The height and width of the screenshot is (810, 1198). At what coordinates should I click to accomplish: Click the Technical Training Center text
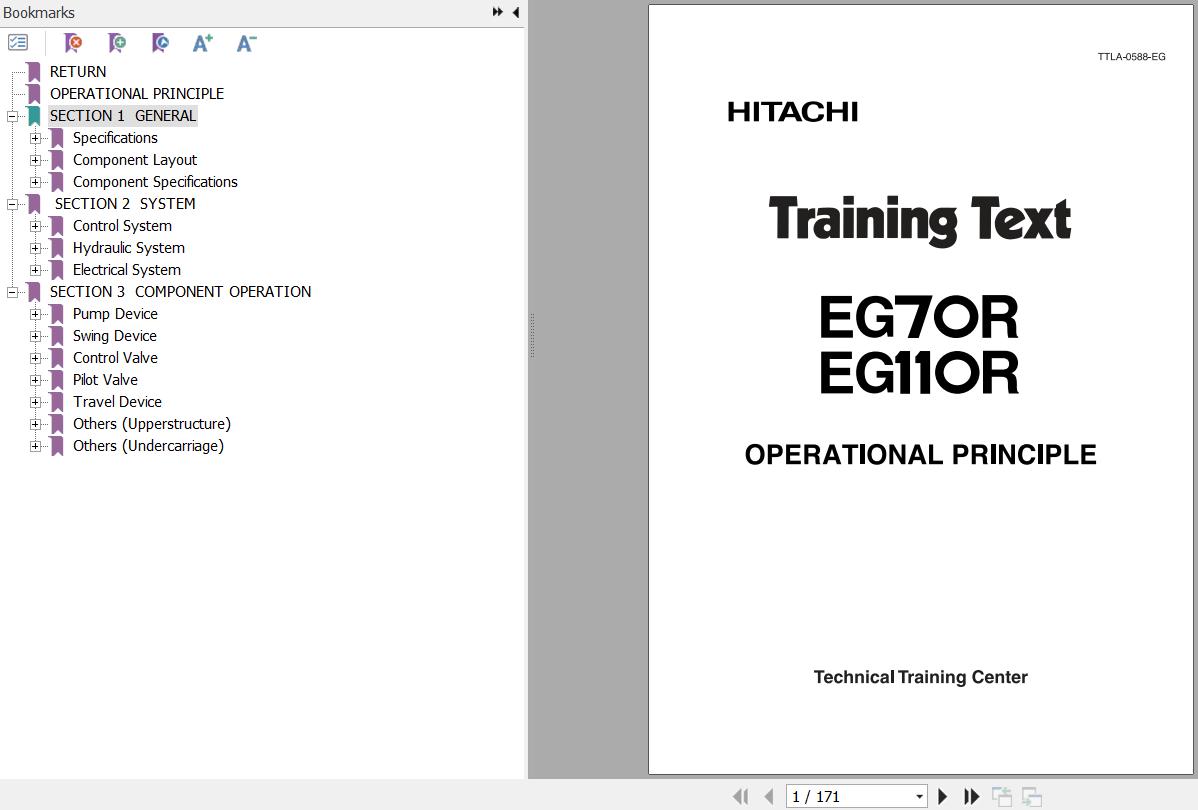point(921,677)
